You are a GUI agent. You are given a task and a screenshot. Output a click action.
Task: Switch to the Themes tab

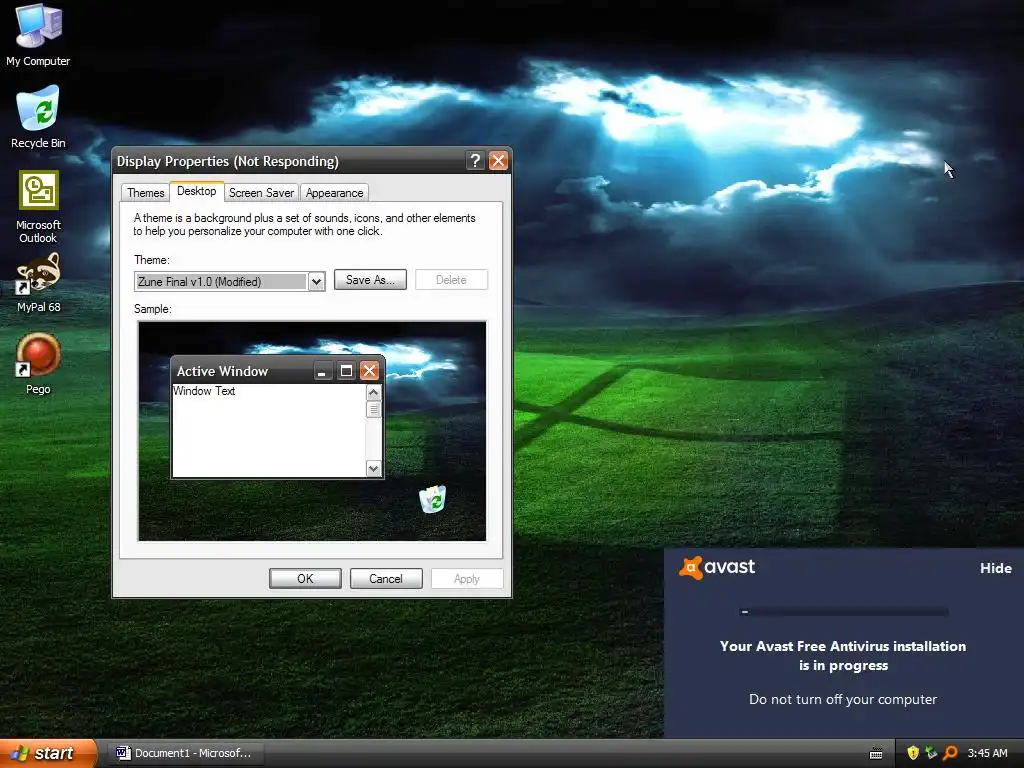point(146,193)
